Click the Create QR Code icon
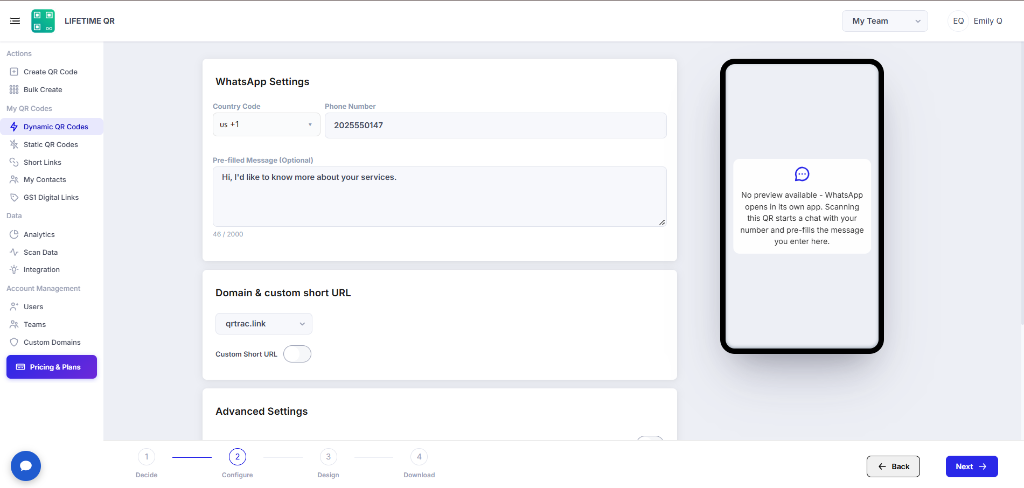The image size is (1024, 488). [x=14, y=72]
